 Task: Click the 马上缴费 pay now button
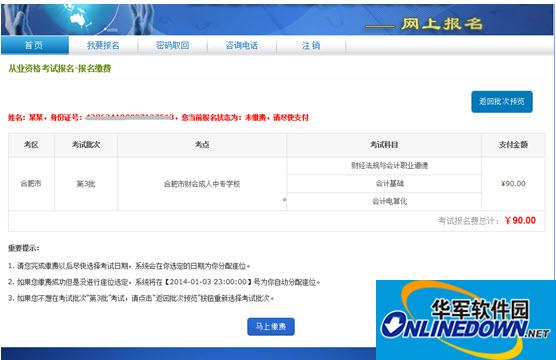(x=271, y=326)
